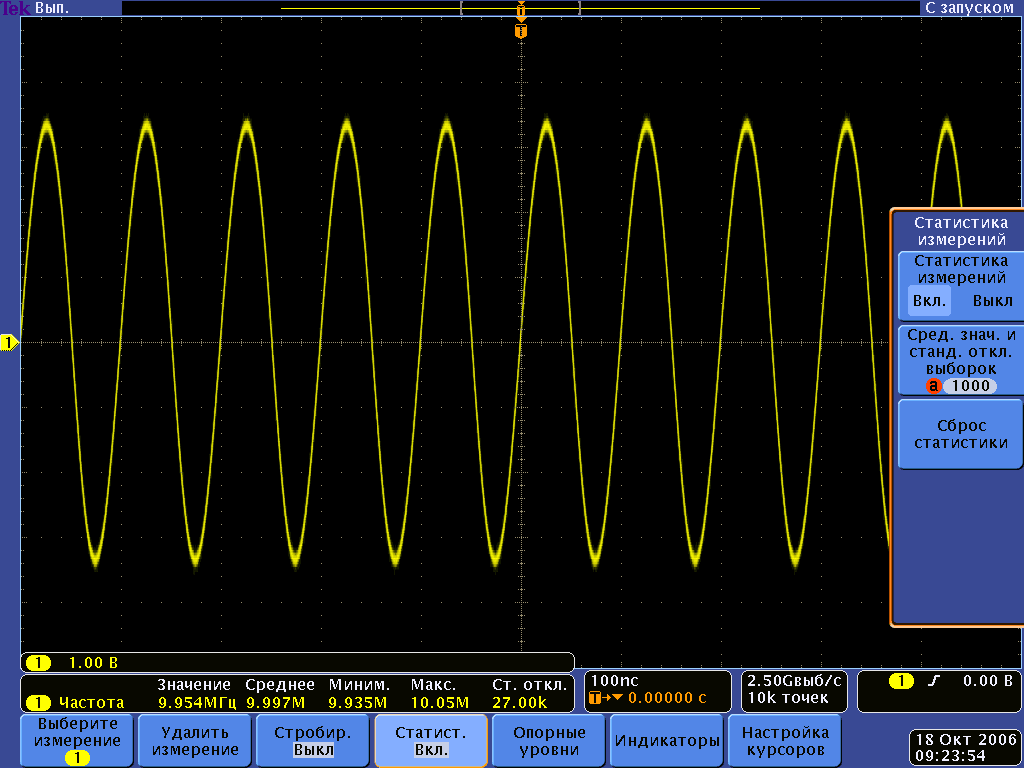Open the Выберите измерение selection menu

(77, 741)
